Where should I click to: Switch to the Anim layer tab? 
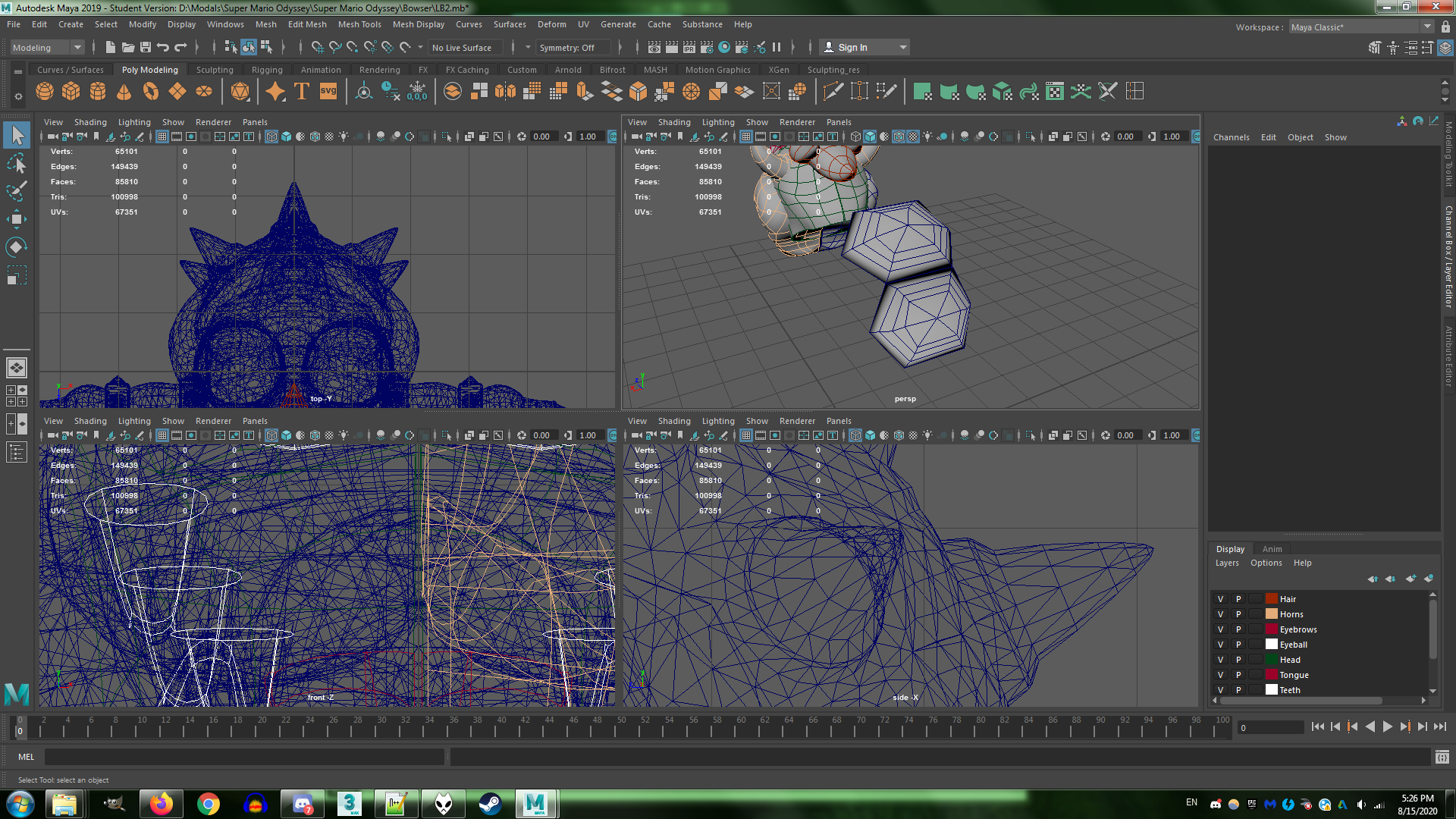click(1272, 549)
